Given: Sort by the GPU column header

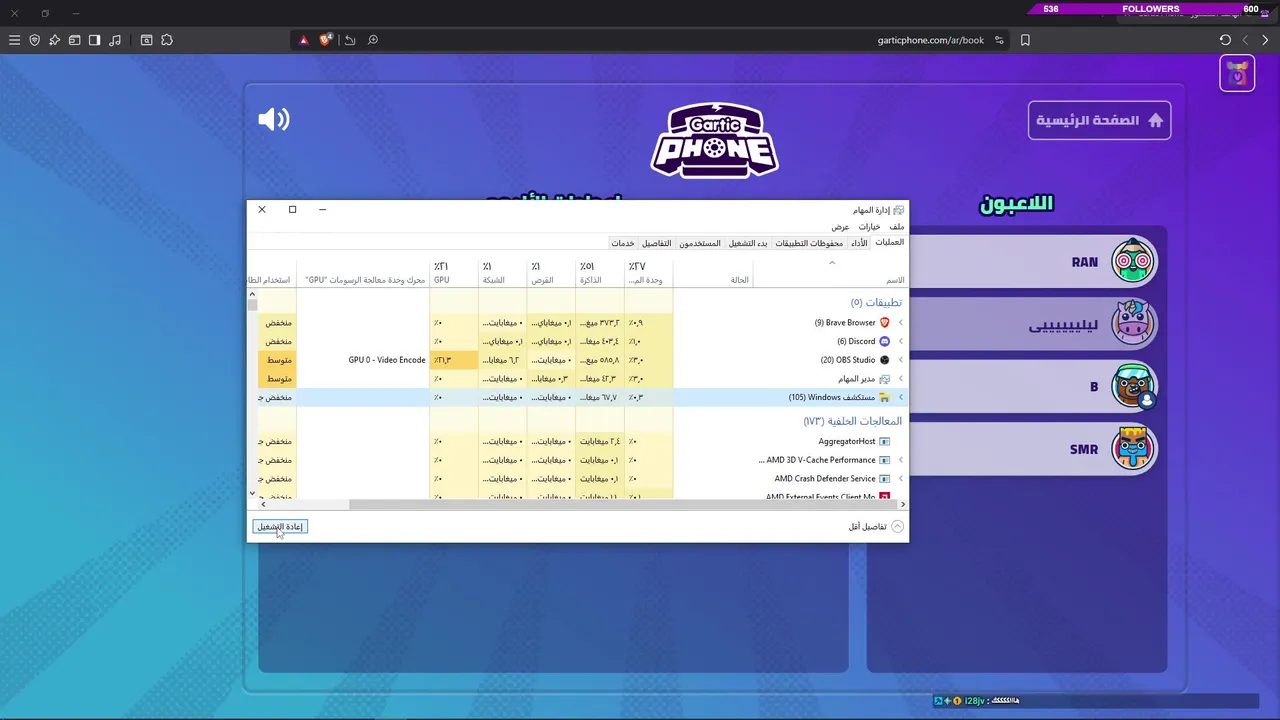Looking at the screenshot, I should click(453, 273).
